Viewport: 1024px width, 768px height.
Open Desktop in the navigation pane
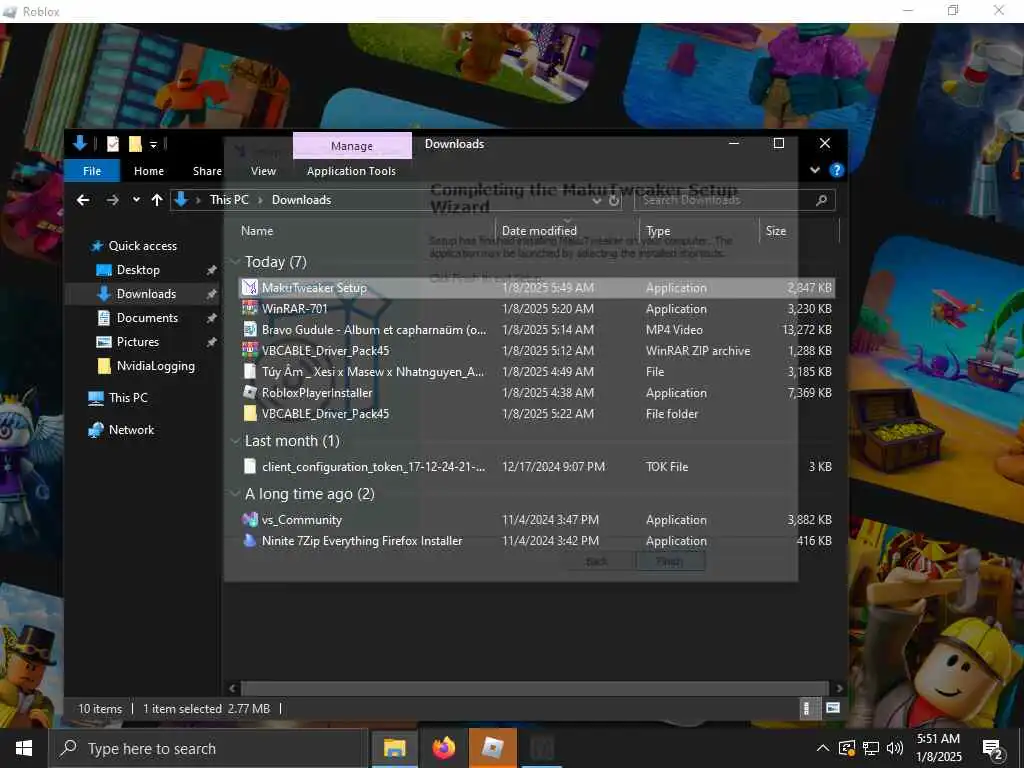tap(138, 270)
